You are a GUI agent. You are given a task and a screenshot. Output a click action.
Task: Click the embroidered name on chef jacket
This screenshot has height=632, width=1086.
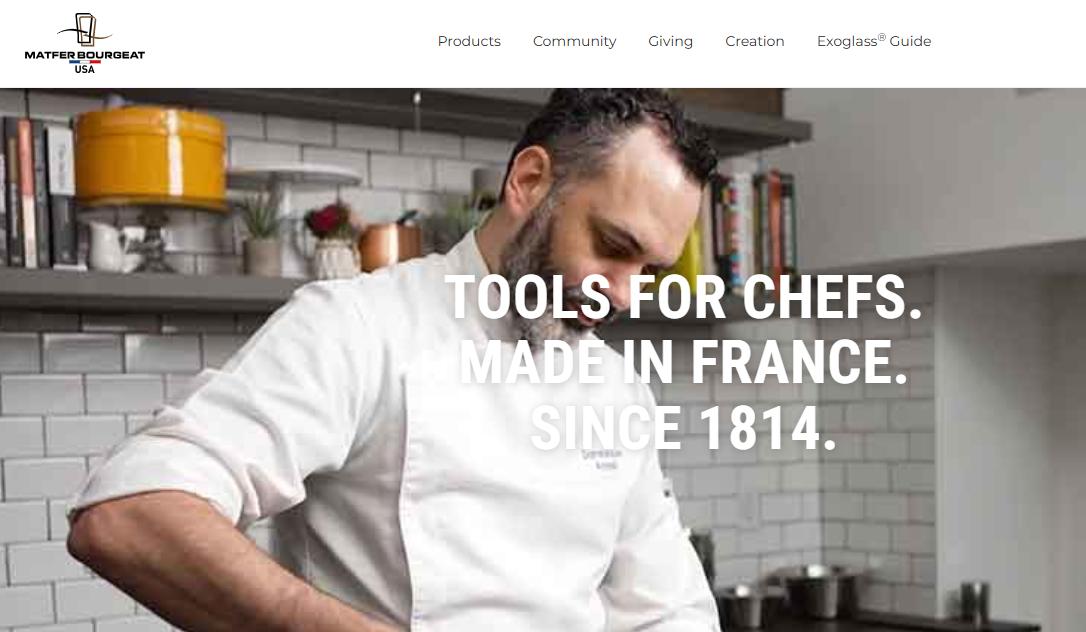(602, 458)
